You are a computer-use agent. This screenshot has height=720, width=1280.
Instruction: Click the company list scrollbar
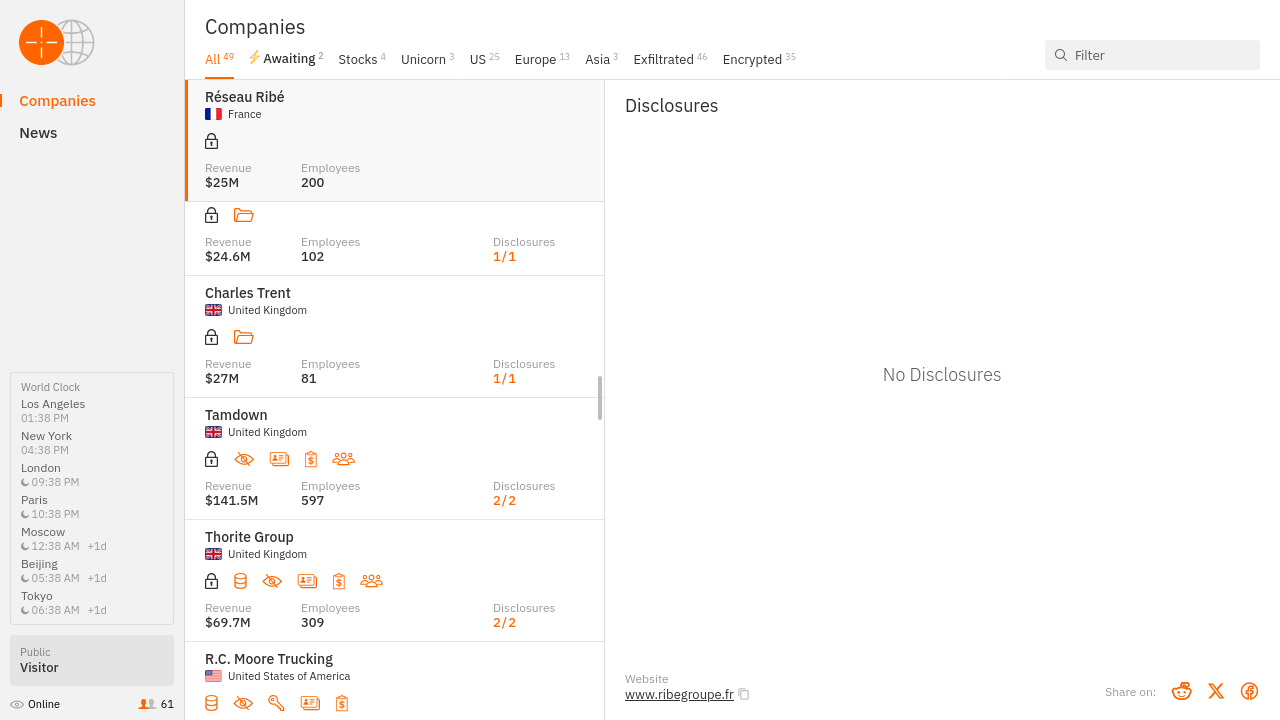pyautogui.click(x=600, y=398)
